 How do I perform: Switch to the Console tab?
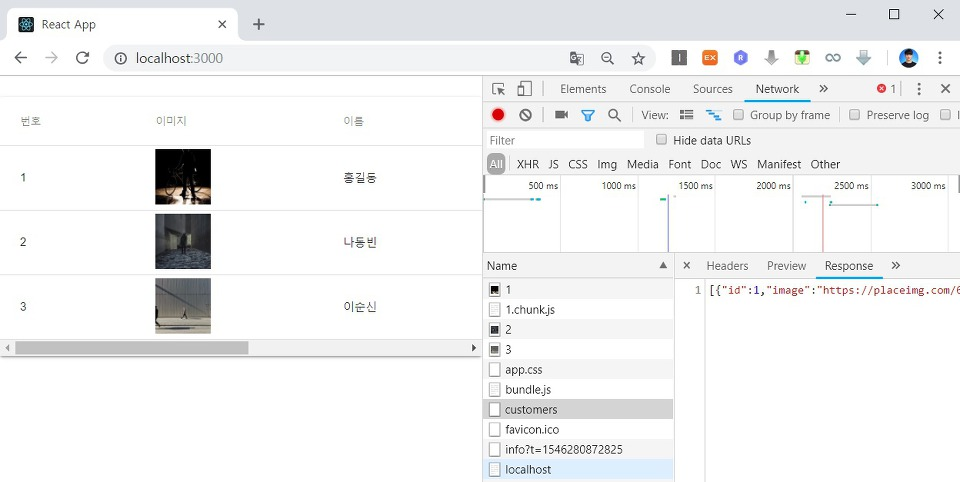[649, 89]
